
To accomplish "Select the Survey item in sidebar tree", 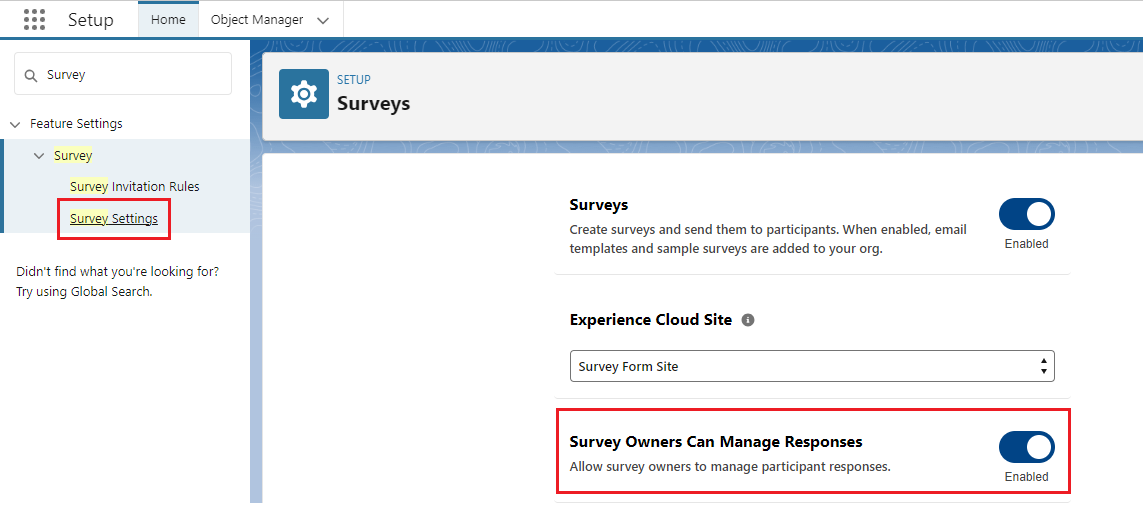I will coord(73,155).
